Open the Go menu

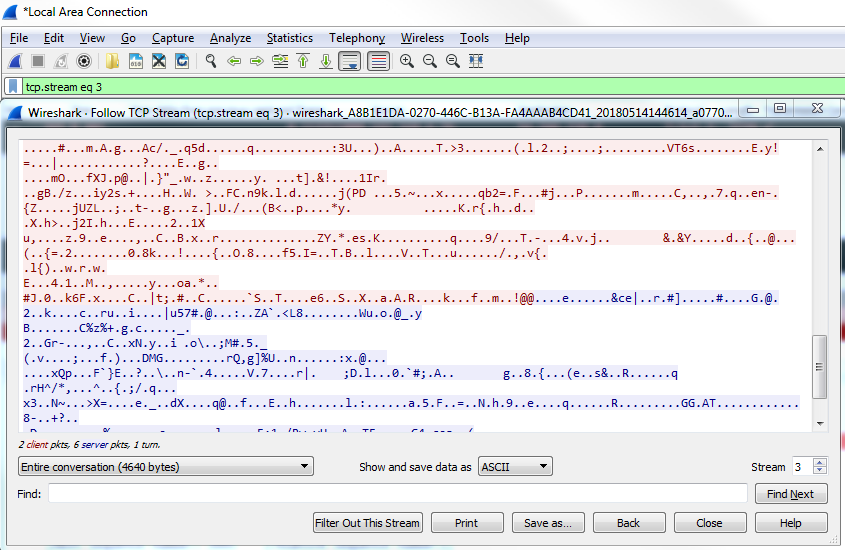click(128, 38)
